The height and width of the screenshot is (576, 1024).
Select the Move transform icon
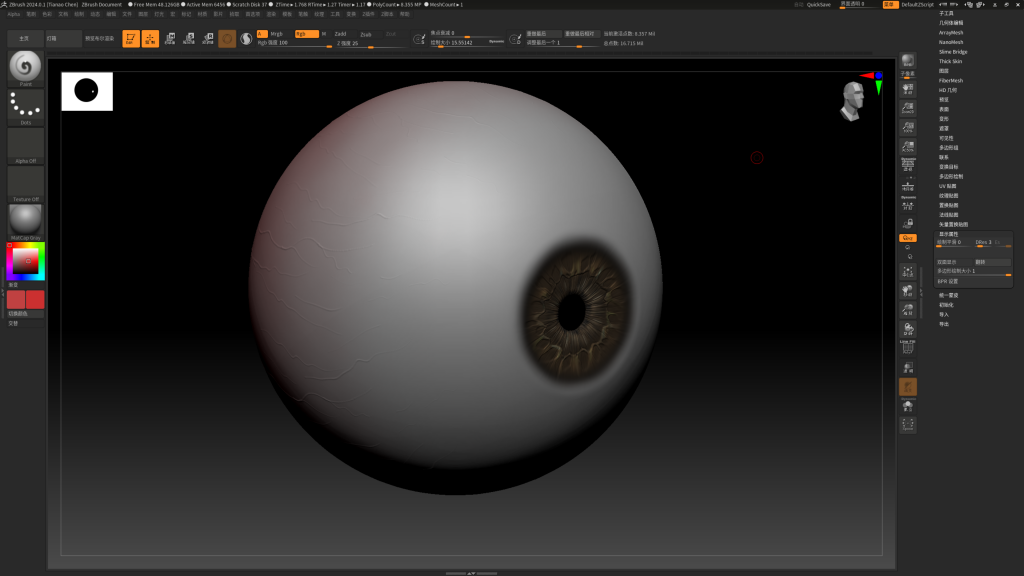click(170, 39)
